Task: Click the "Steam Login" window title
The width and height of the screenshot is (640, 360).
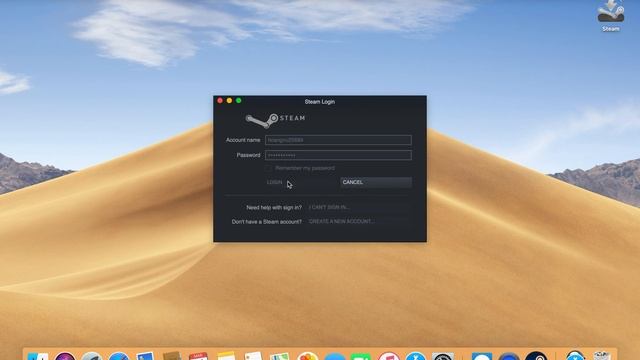Action: tap(320, 102)
